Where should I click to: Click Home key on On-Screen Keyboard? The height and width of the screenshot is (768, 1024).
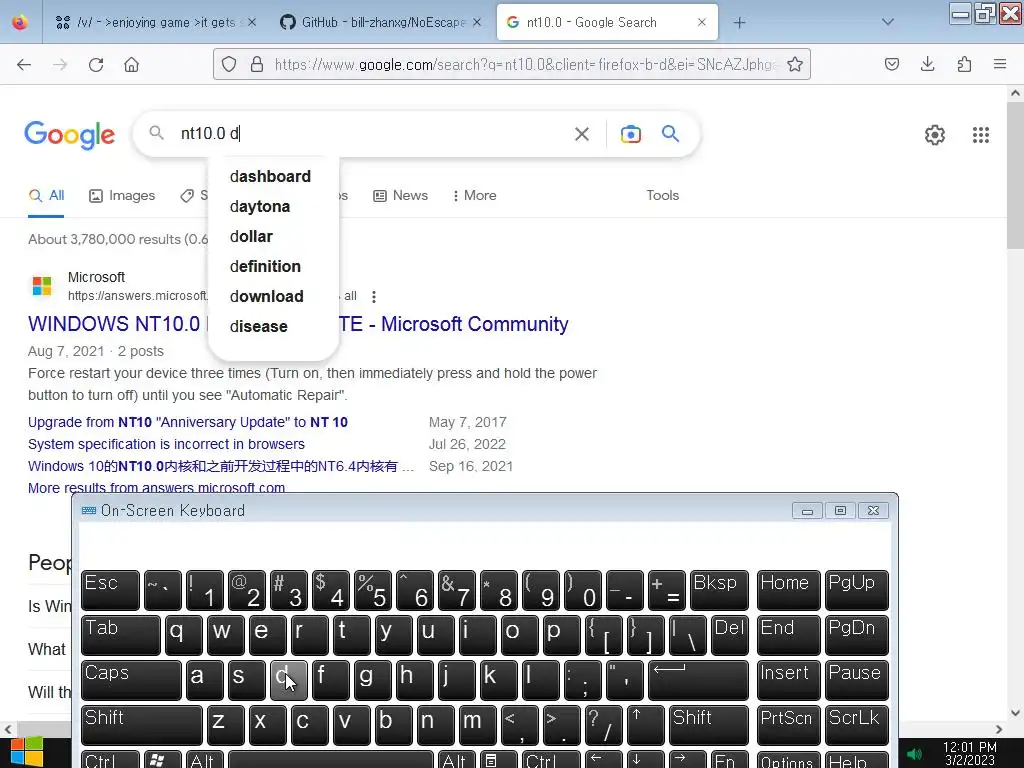click(x=788, y=590)
